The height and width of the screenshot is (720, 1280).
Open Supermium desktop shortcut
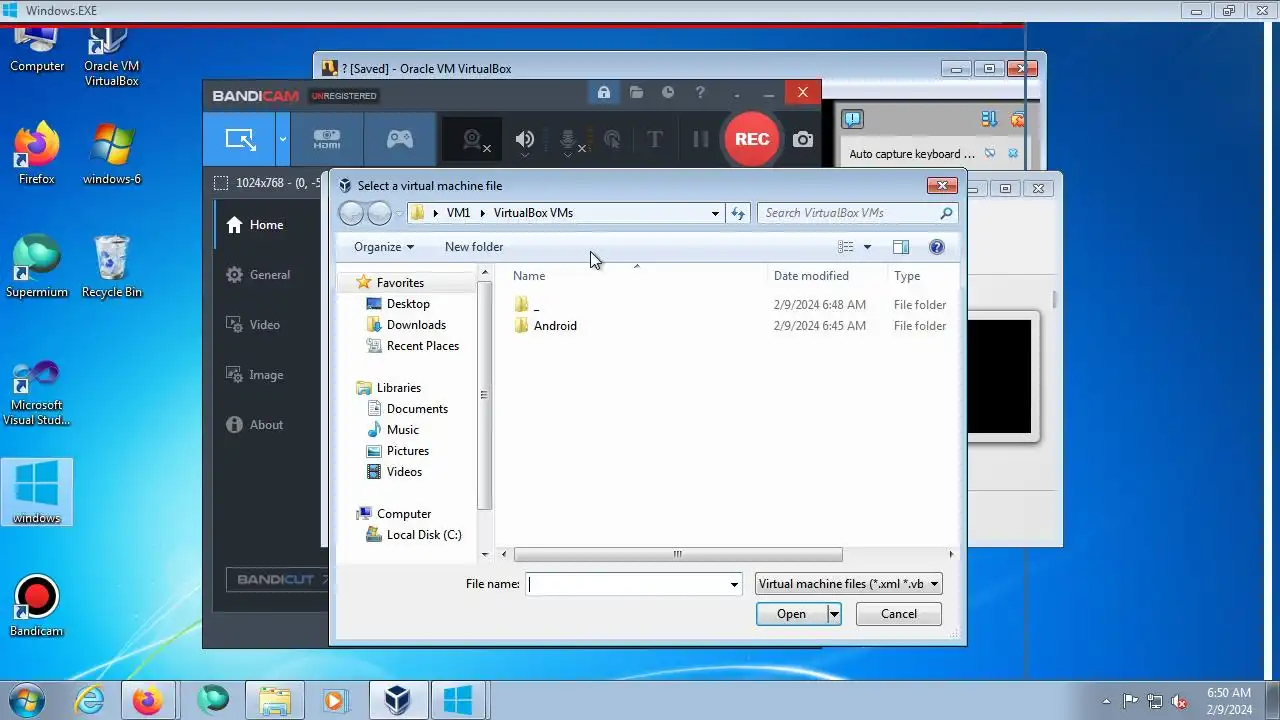[37, 267]
